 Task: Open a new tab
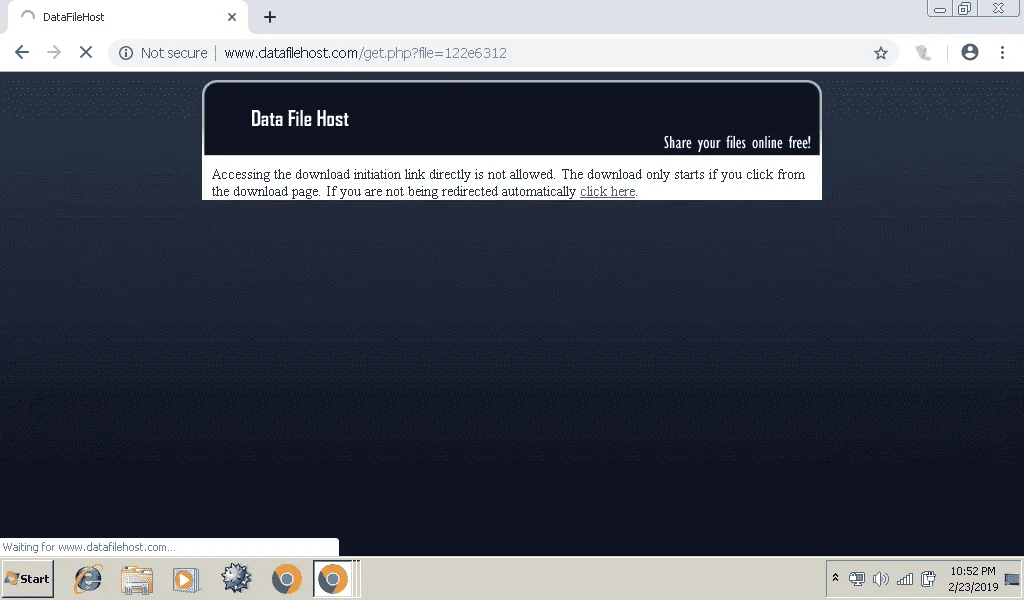[270, 17]
